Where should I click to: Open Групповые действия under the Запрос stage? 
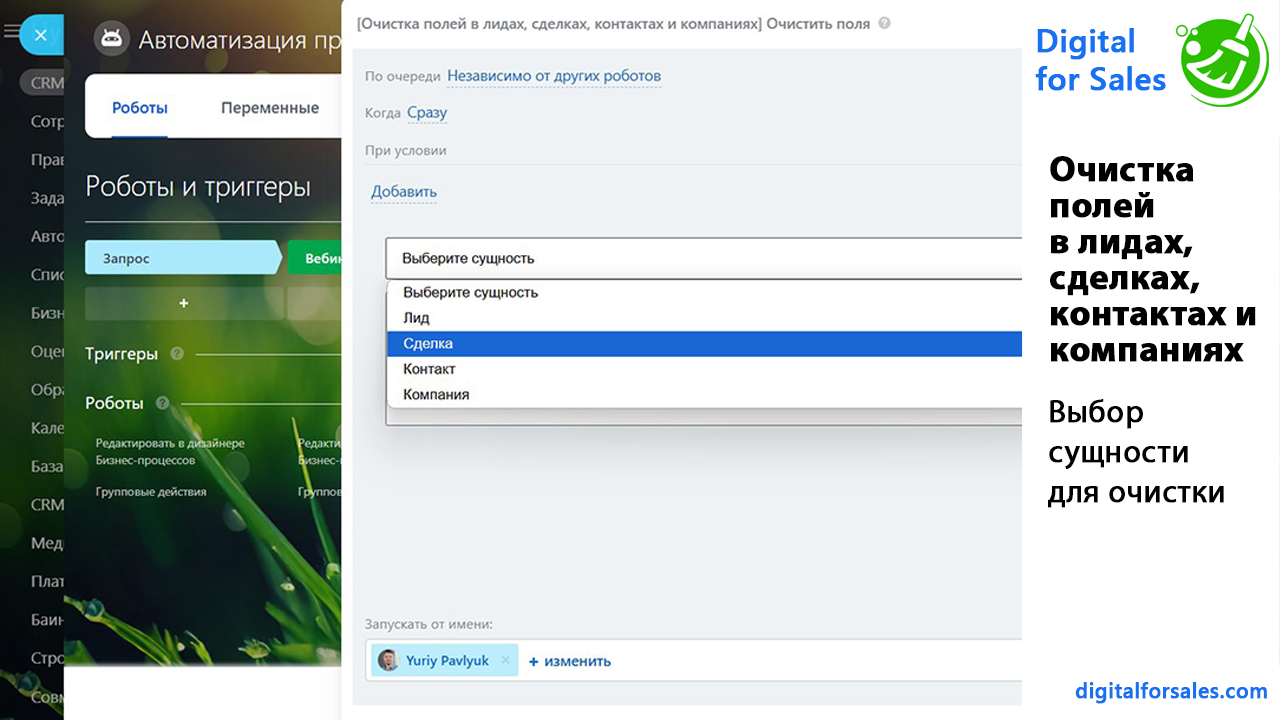(151, 492)
